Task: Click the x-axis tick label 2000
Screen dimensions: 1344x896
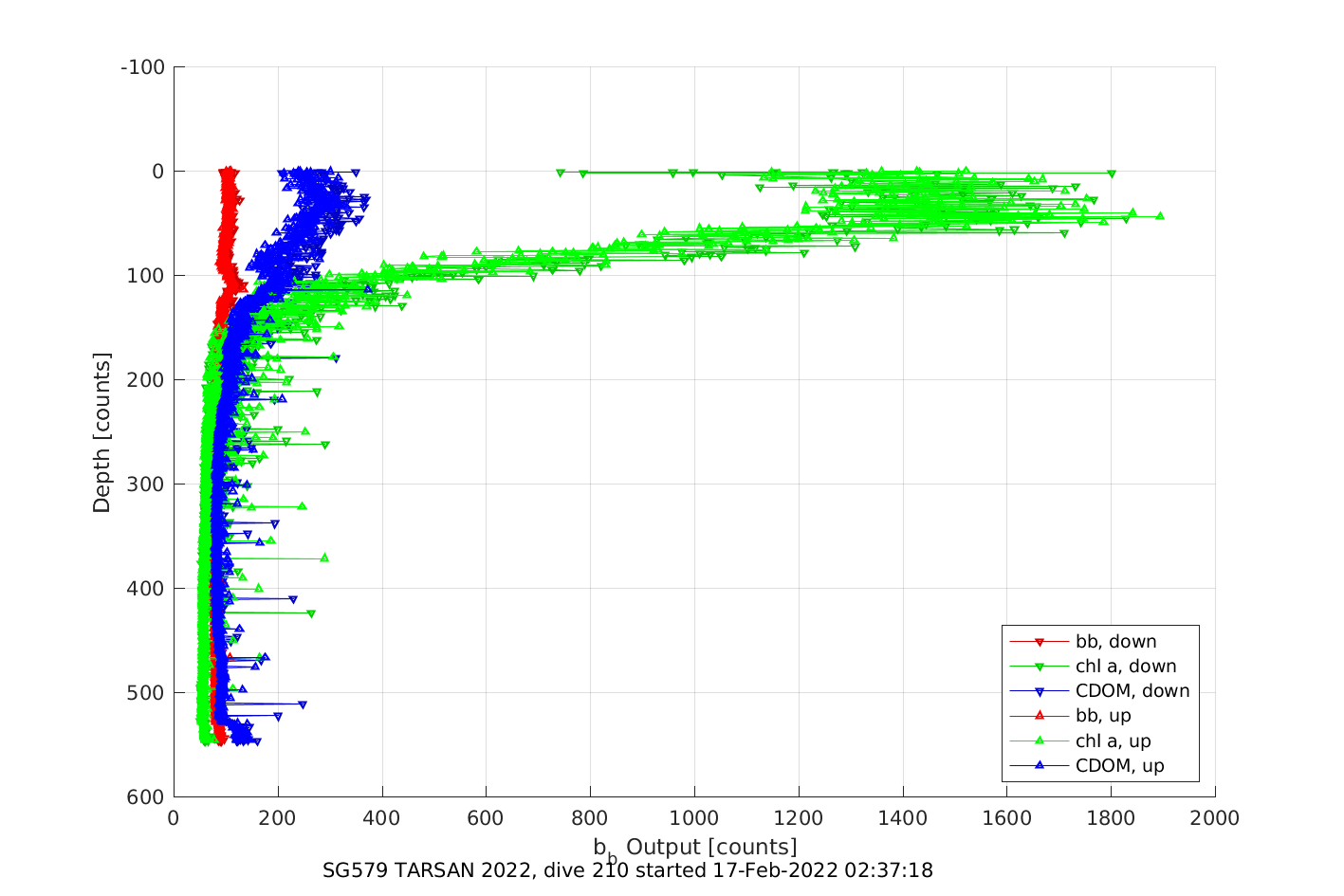Action: tap(1215, 818)
